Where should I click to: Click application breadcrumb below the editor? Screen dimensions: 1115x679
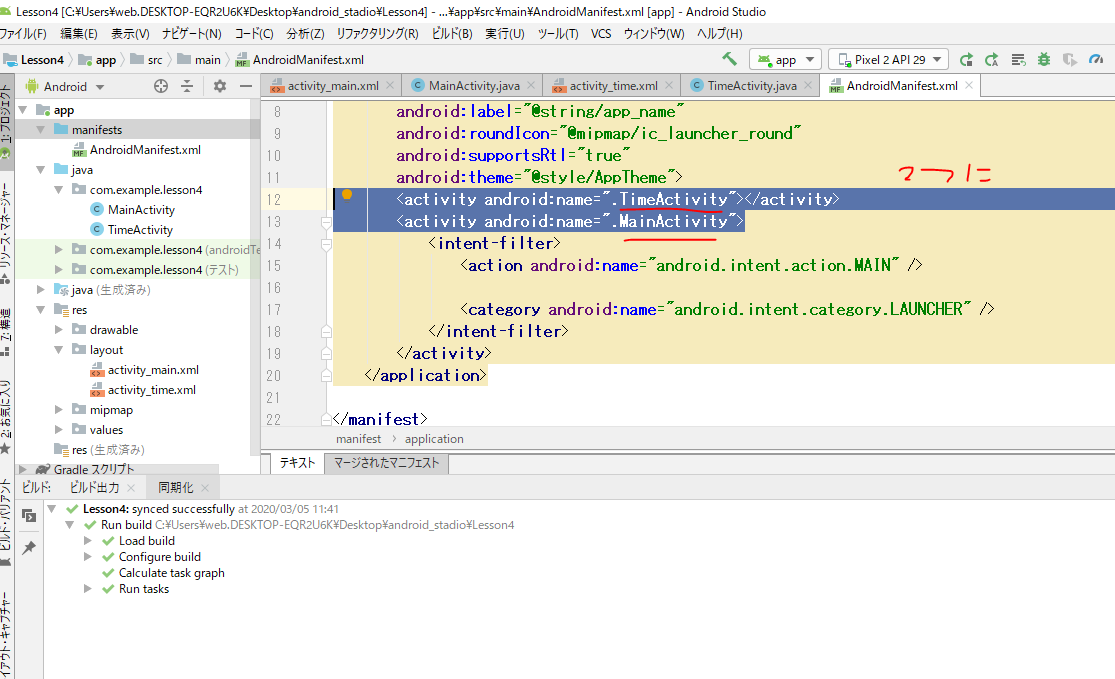pyautogui.click(x=434, y=439)
